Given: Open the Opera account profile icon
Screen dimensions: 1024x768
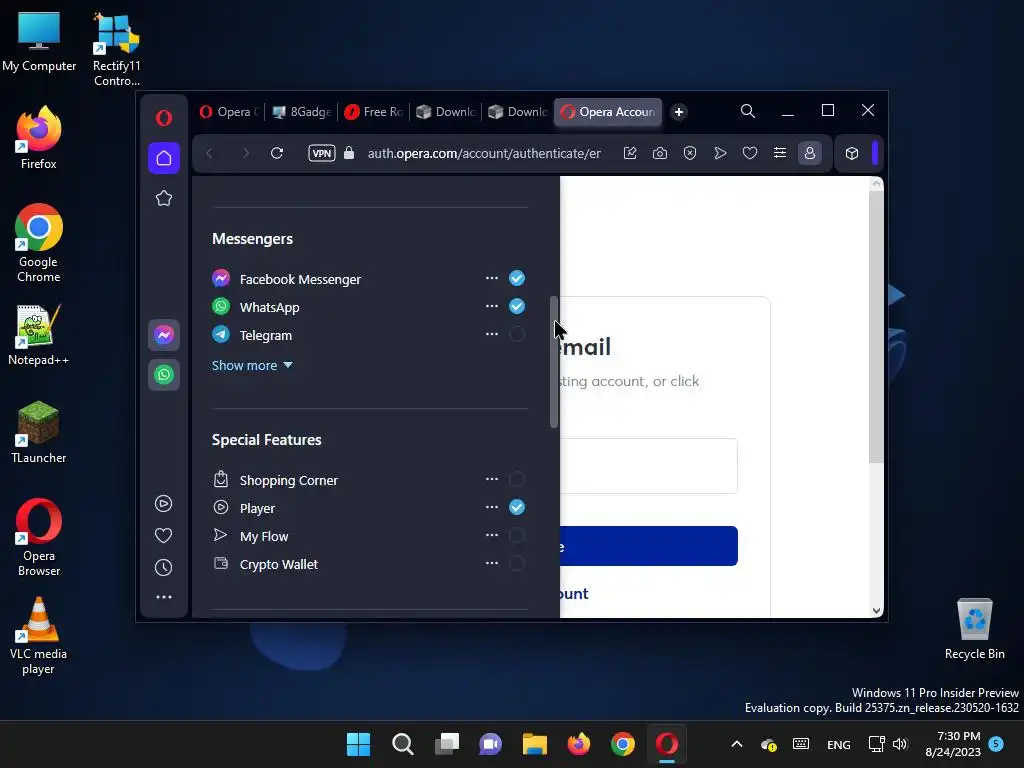Looking at the screenshot, I should pos(810,153).
